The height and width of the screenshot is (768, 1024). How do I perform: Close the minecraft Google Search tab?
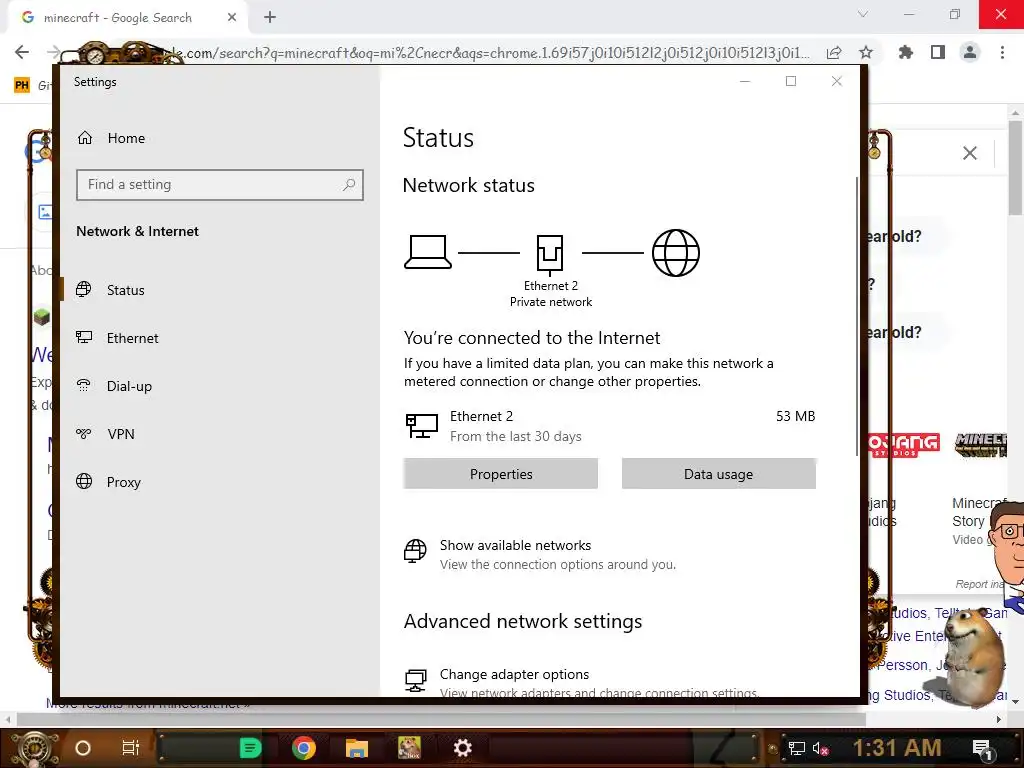click(231, 18)
